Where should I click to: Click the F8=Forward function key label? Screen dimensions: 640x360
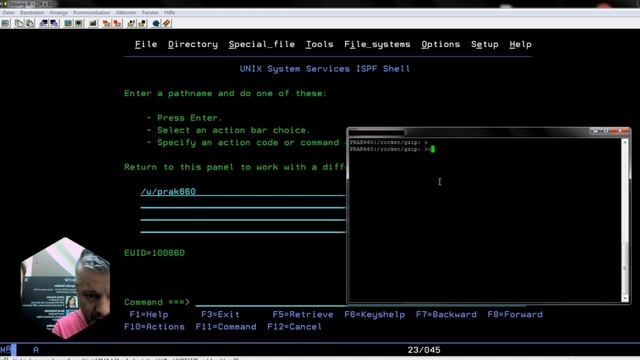click(x=515, y=315)
